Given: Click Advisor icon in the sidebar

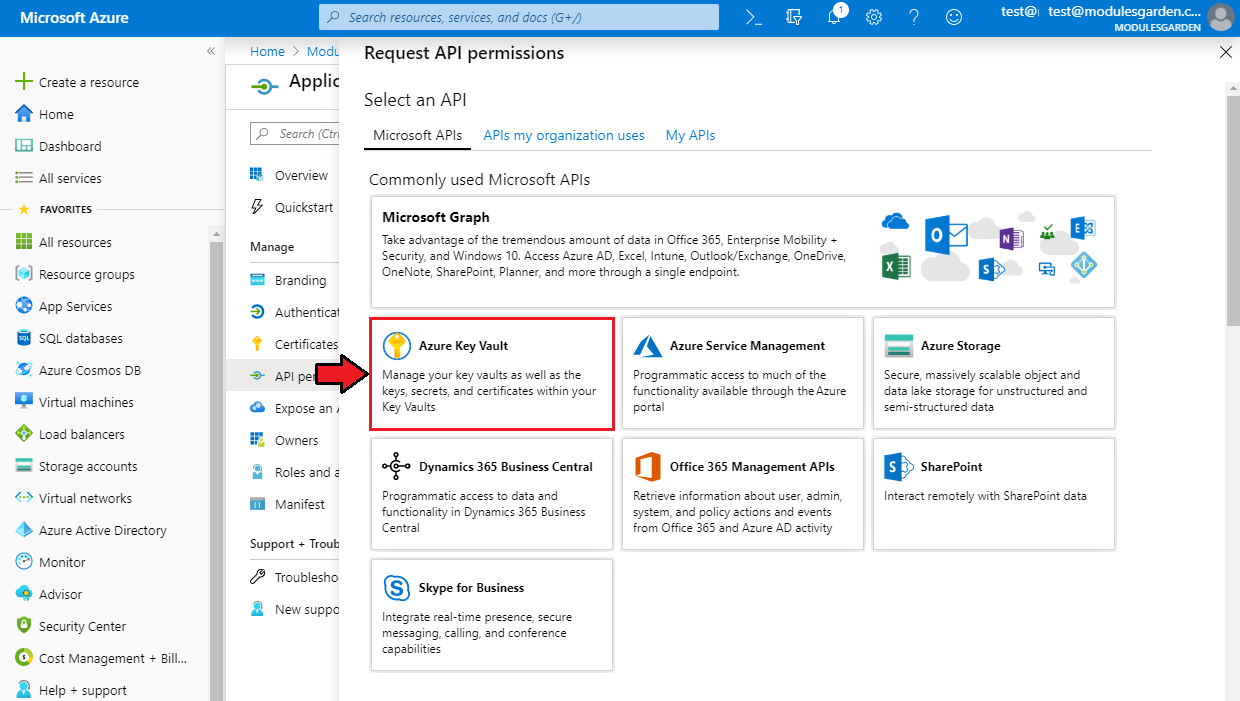Looking at the screenshot, I should [24, 594].
